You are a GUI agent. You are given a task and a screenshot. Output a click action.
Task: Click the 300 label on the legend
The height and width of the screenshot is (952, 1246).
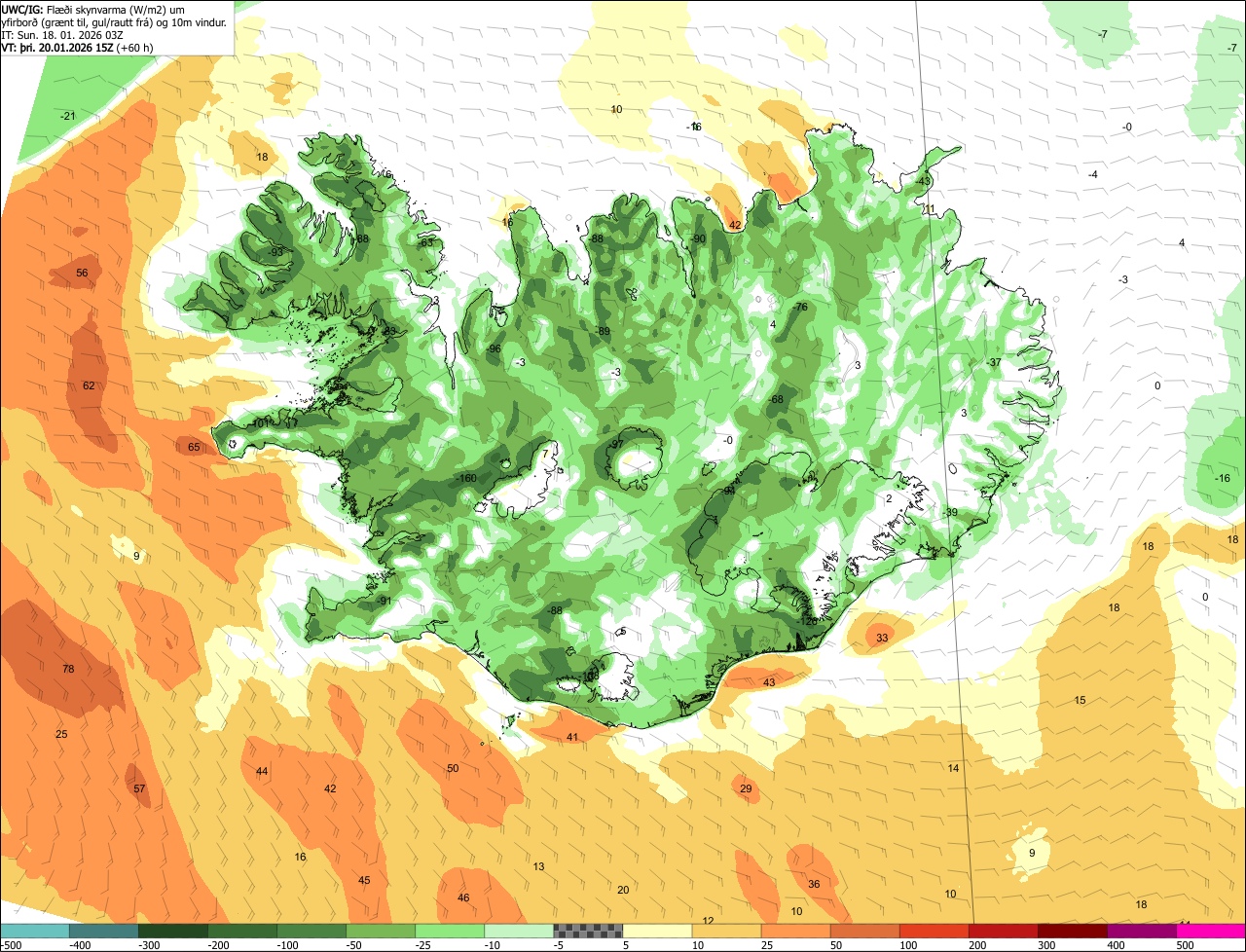pyautogui.click(x=1047, y=945)
